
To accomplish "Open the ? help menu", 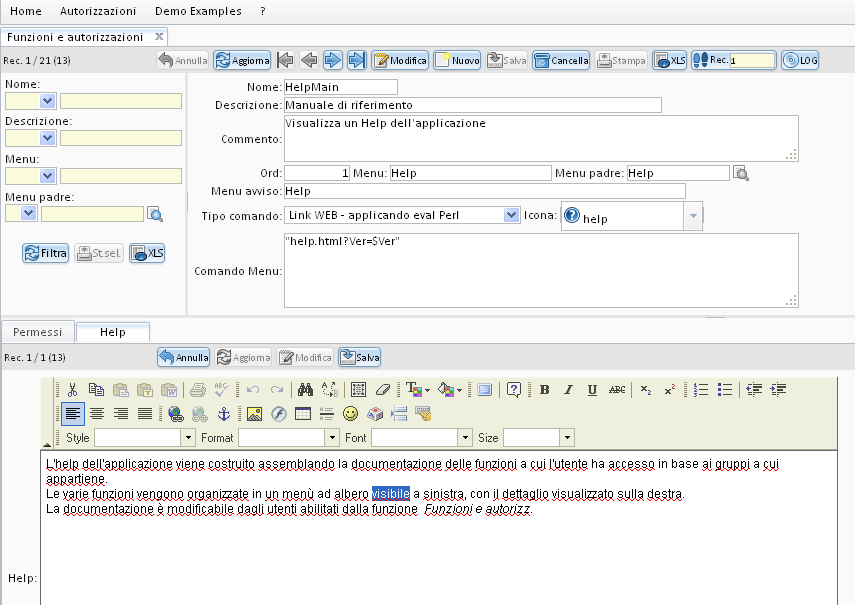I will [x=263, y=11].
